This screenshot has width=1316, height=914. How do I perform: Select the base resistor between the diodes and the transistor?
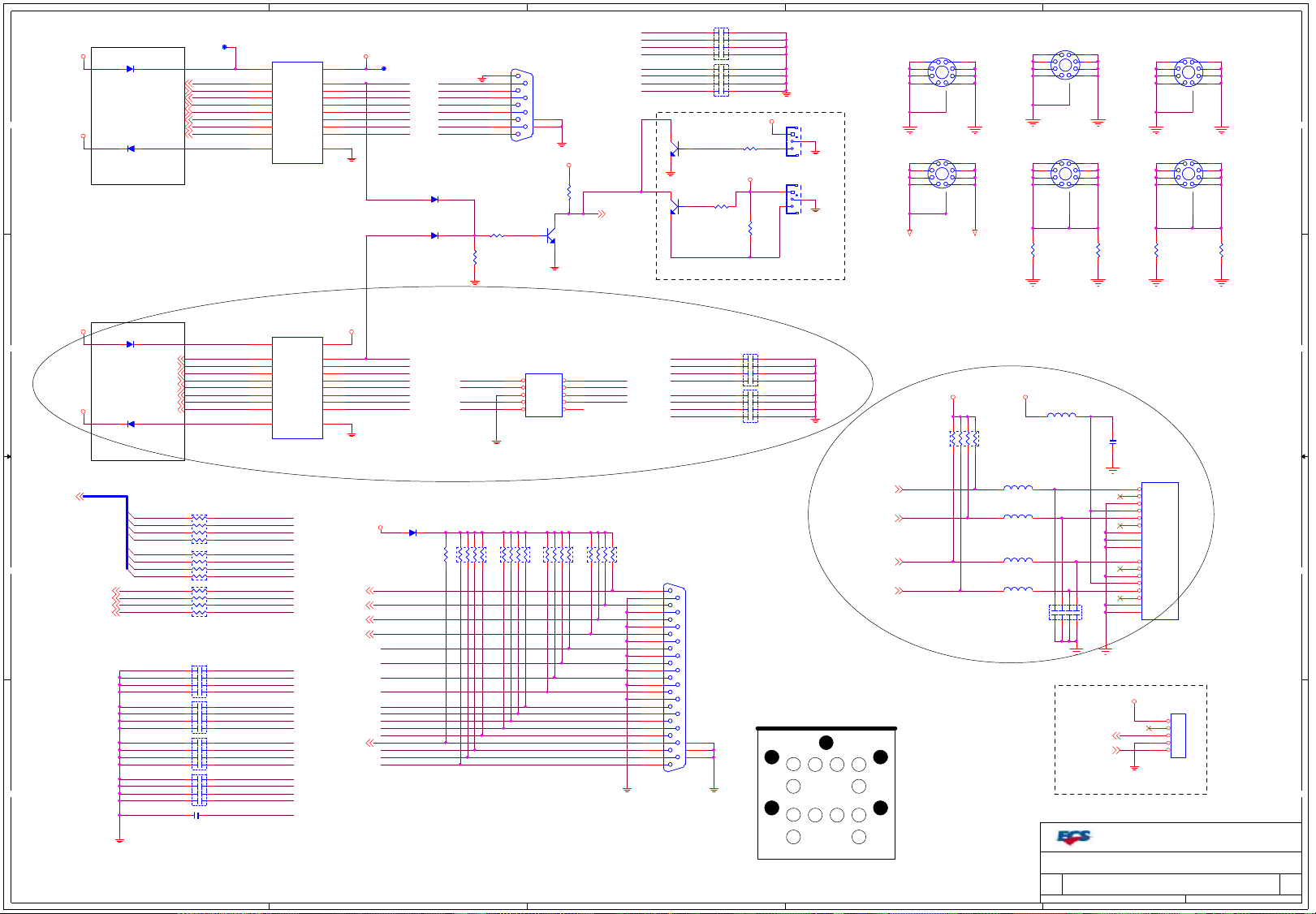[497, 235]
